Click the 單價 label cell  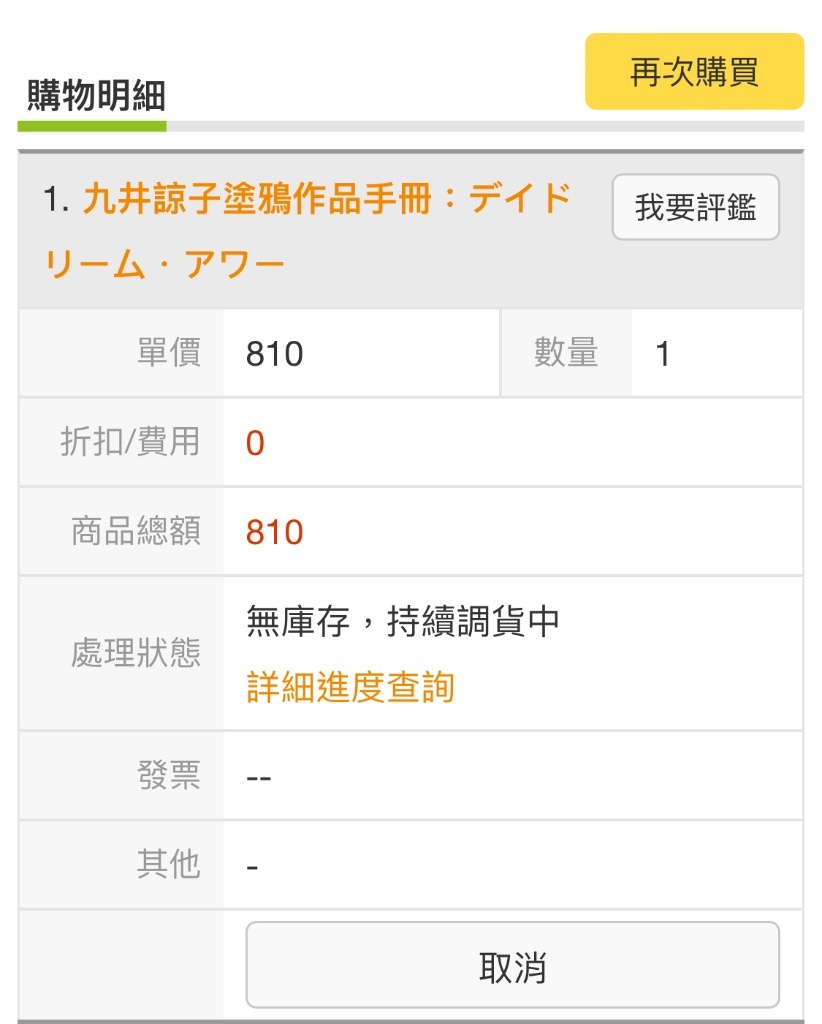121,353
